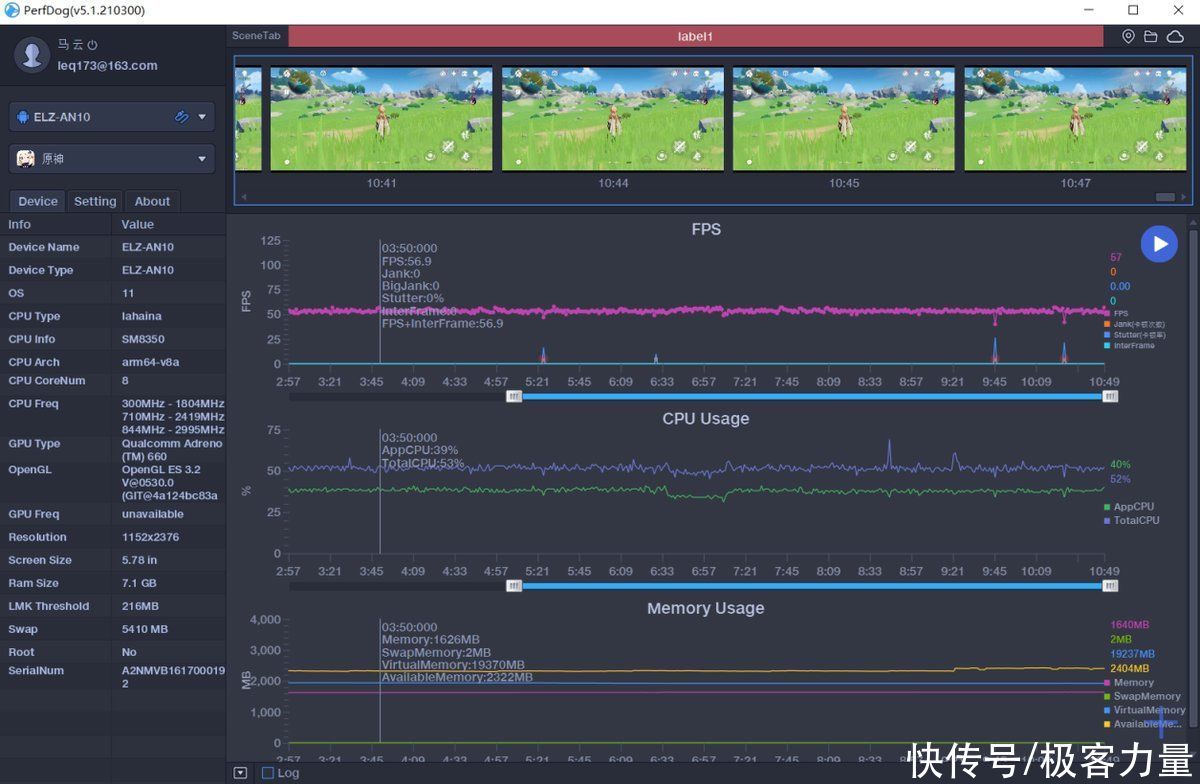Toggle the TotalCPU legend series
The height and width of the screenshot is (784, 1200).
pyautogui.click(x=1132, y=520)
